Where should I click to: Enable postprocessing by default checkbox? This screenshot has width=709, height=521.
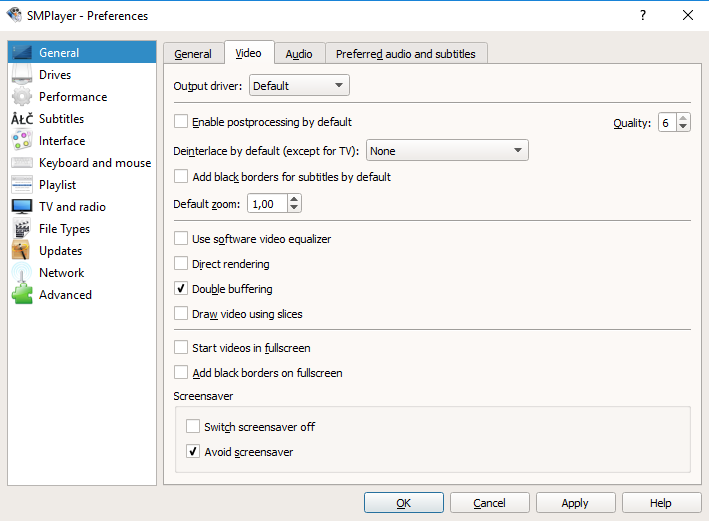tap(181, 122)
